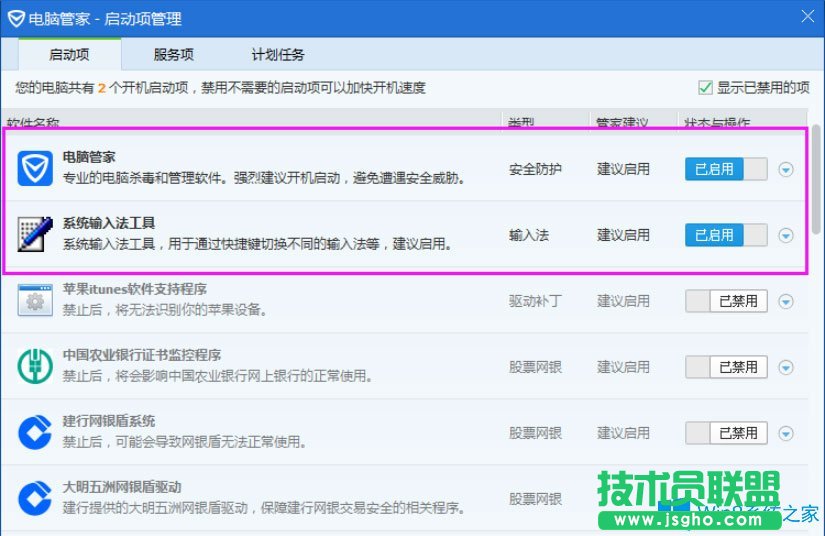The image size is (825, 536).
Task: Enable the 建行网银盾系统 toggle
Action: pos(726,433)
